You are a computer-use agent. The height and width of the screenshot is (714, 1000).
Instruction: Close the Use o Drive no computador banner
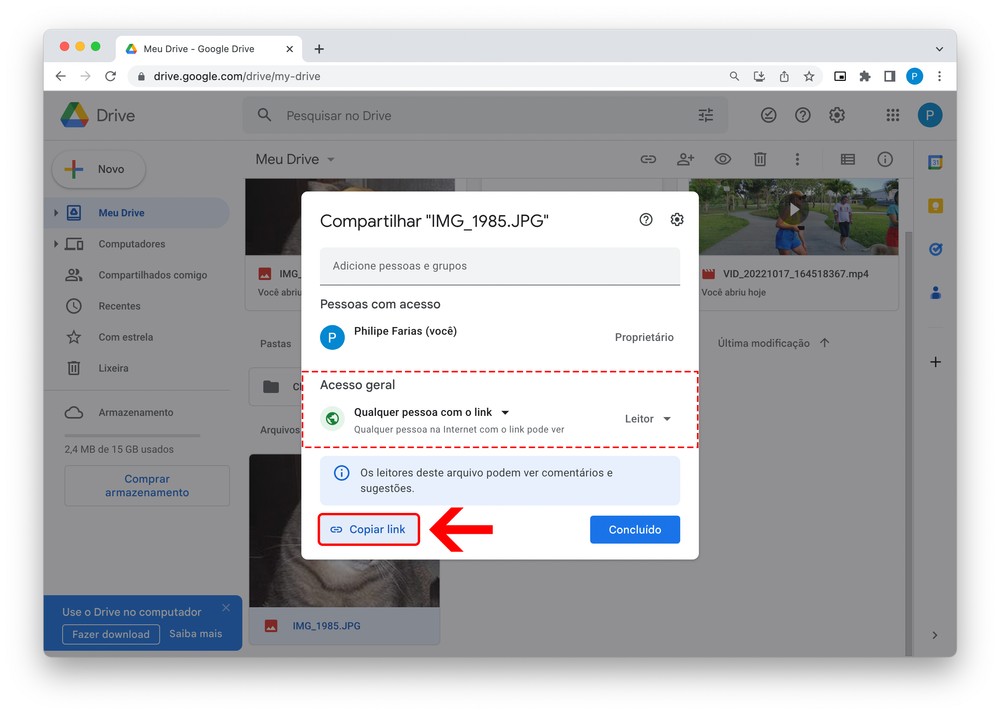[226, 608]
